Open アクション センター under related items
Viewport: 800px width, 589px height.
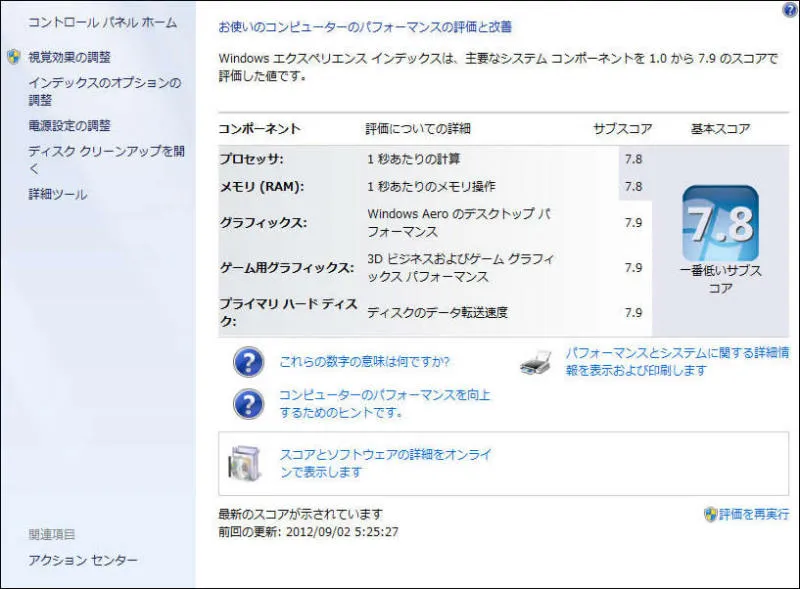(x=83, y=560)
